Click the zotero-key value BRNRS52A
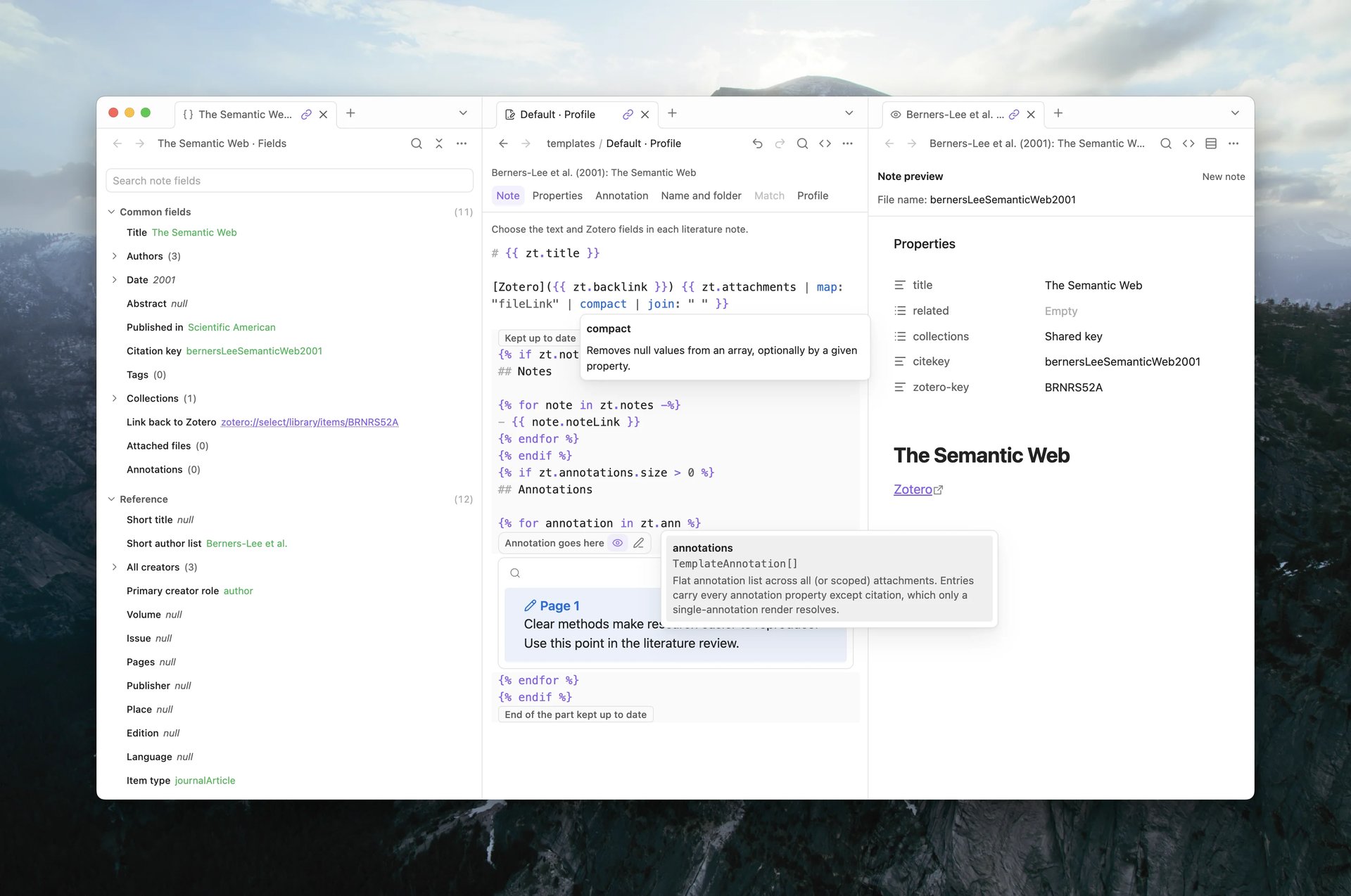This screenshot has width=1351, height=896. click(1073, 388)
